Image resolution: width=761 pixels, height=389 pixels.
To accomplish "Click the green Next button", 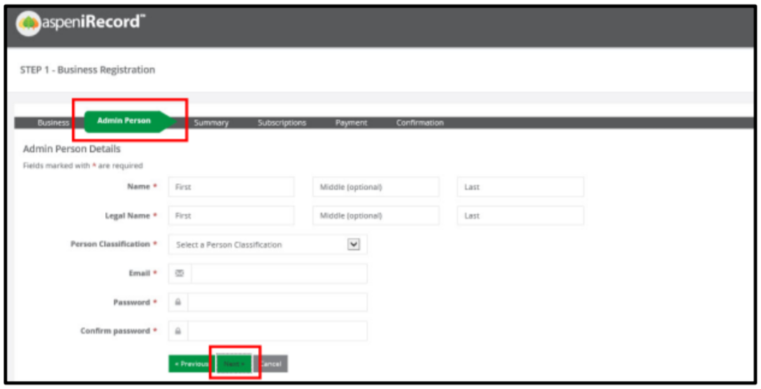I will tap(234, 364).
